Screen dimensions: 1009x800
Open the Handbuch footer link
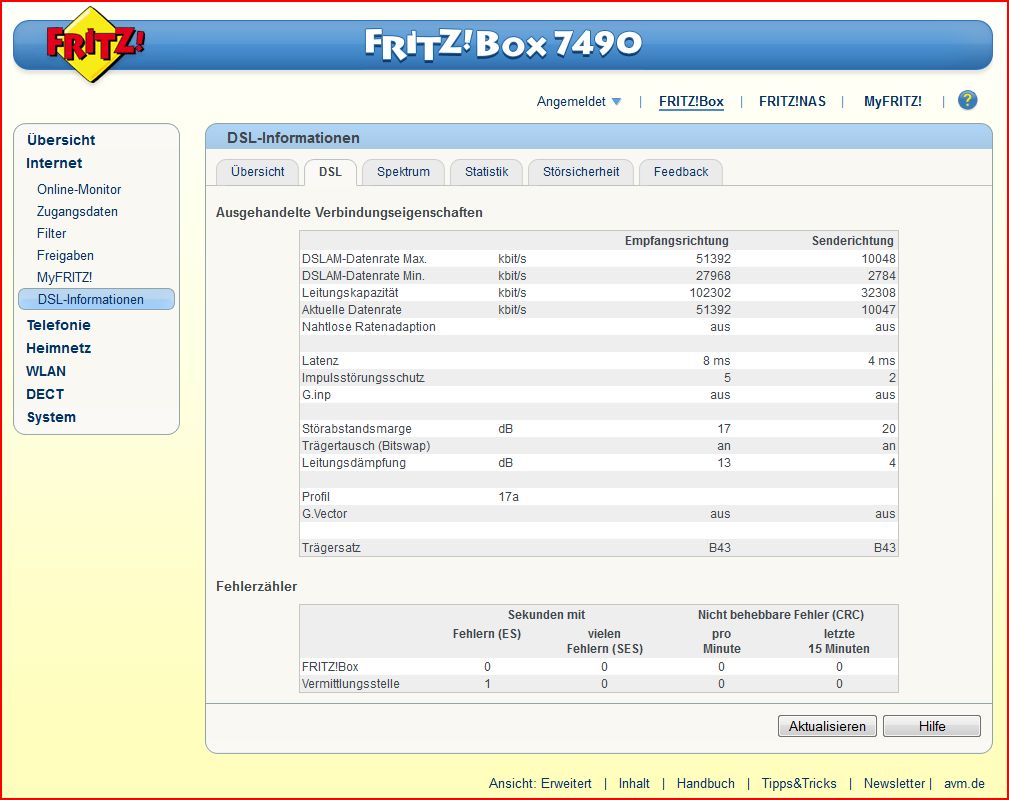(705, 783)
